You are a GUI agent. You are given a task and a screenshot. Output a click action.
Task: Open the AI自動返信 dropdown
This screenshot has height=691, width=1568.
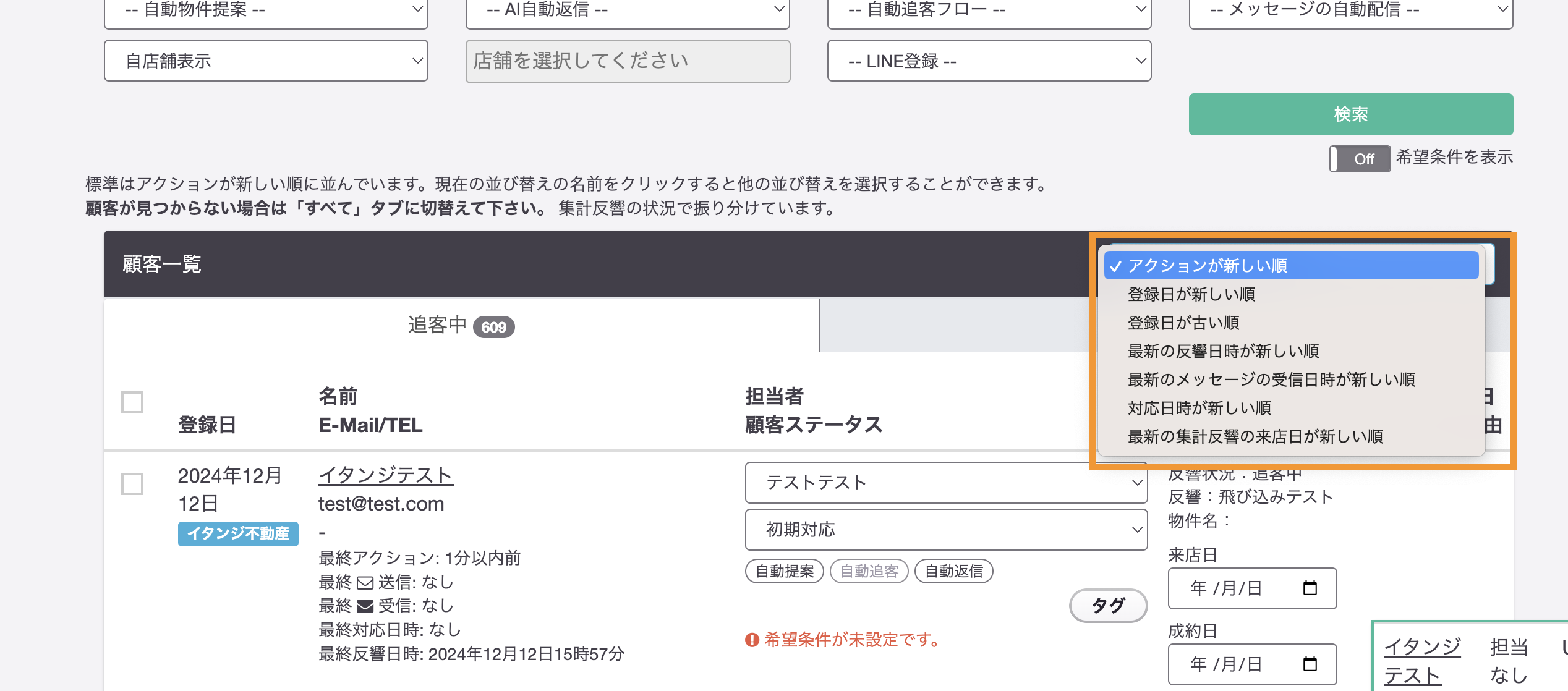[628, 11]
